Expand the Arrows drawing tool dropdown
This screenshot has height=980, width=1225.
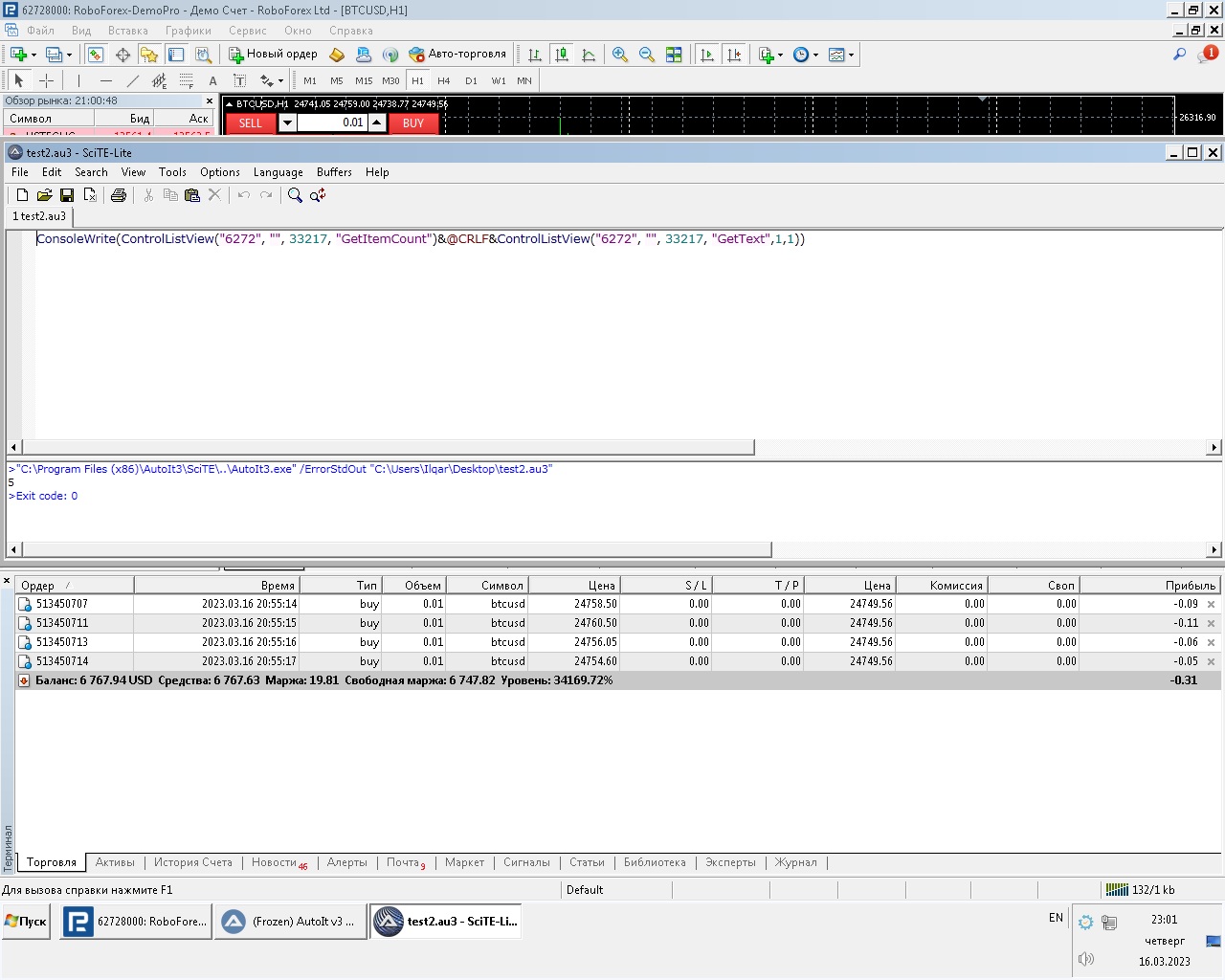click(280, 80)
